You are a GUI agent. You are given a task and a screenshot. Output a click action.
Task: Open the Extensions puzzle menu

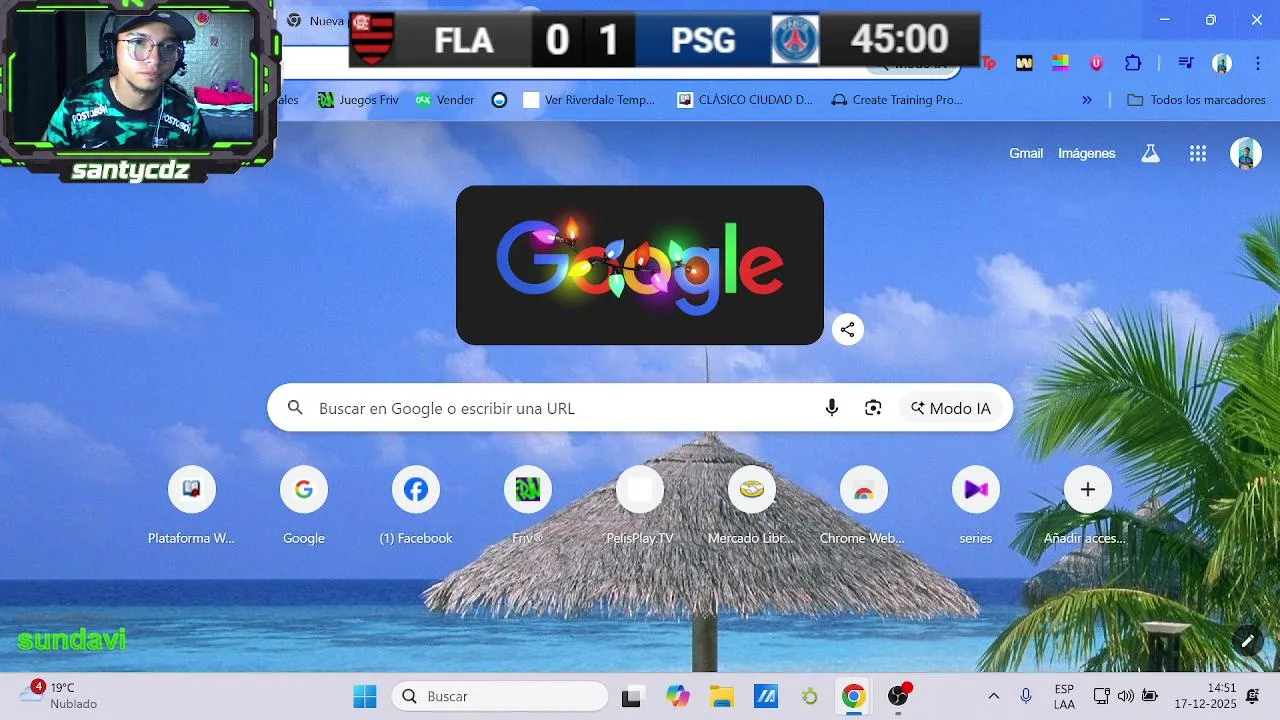pyautogui.click(x=1133, y=63)
